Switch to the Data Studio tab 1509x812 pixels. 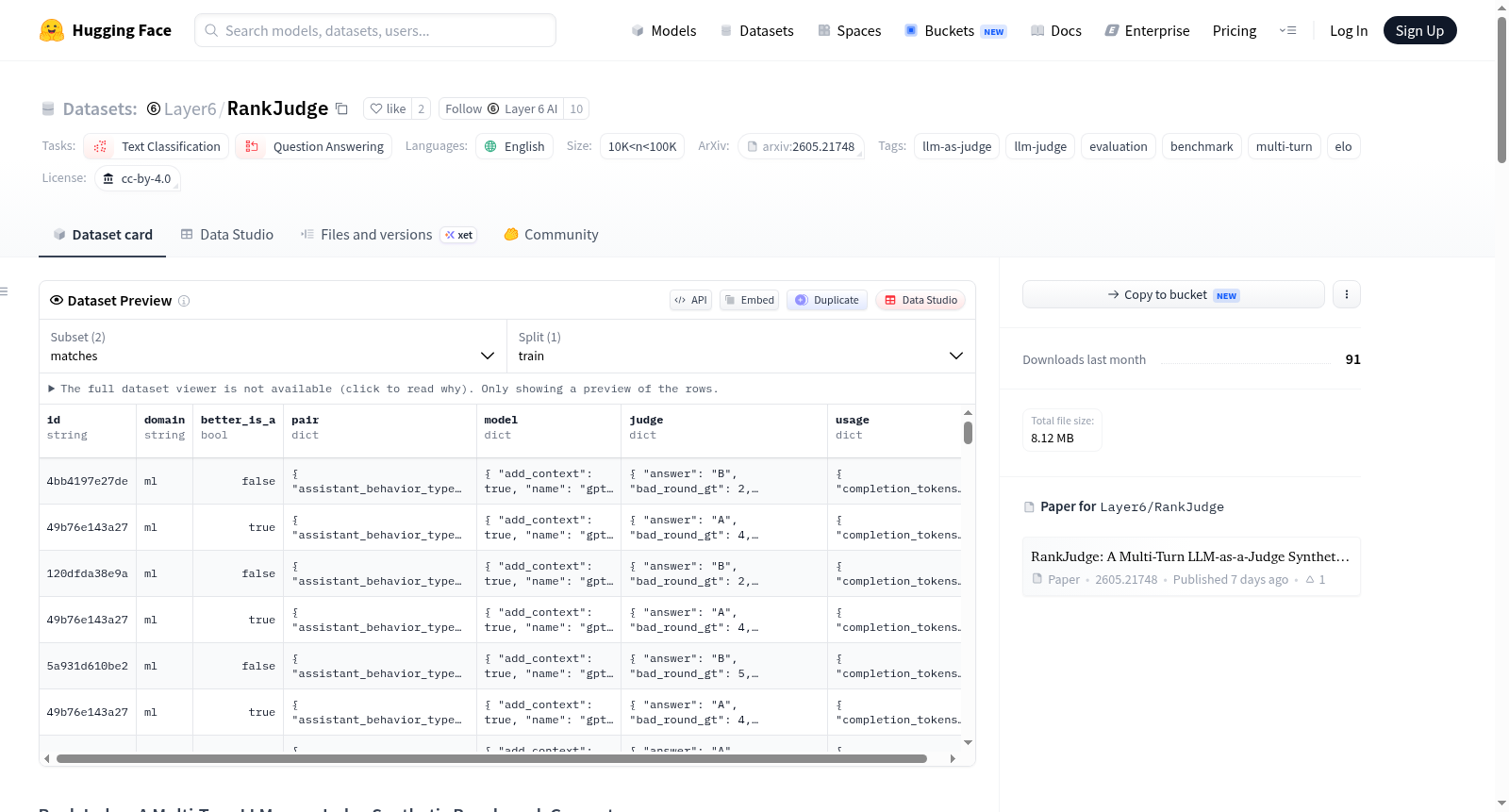click(x=227, y=235)
